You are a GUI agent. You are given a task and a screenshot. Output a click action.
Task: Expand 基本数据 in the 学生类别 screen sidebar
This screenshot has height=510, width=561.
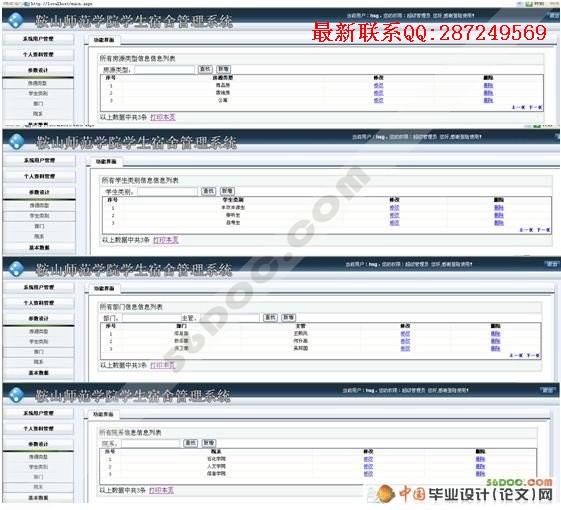click(x=39, y=247)
